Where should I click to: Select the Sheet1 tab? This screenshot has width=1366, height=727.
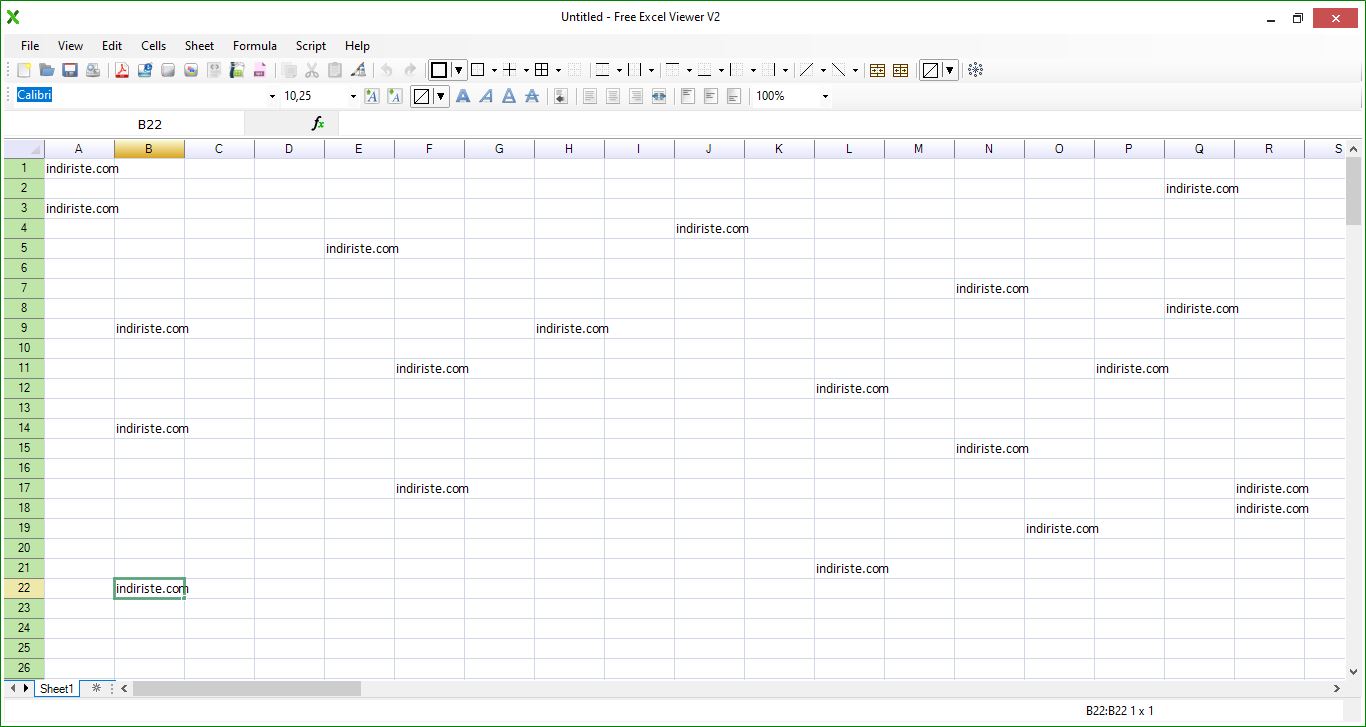point(57,688)
